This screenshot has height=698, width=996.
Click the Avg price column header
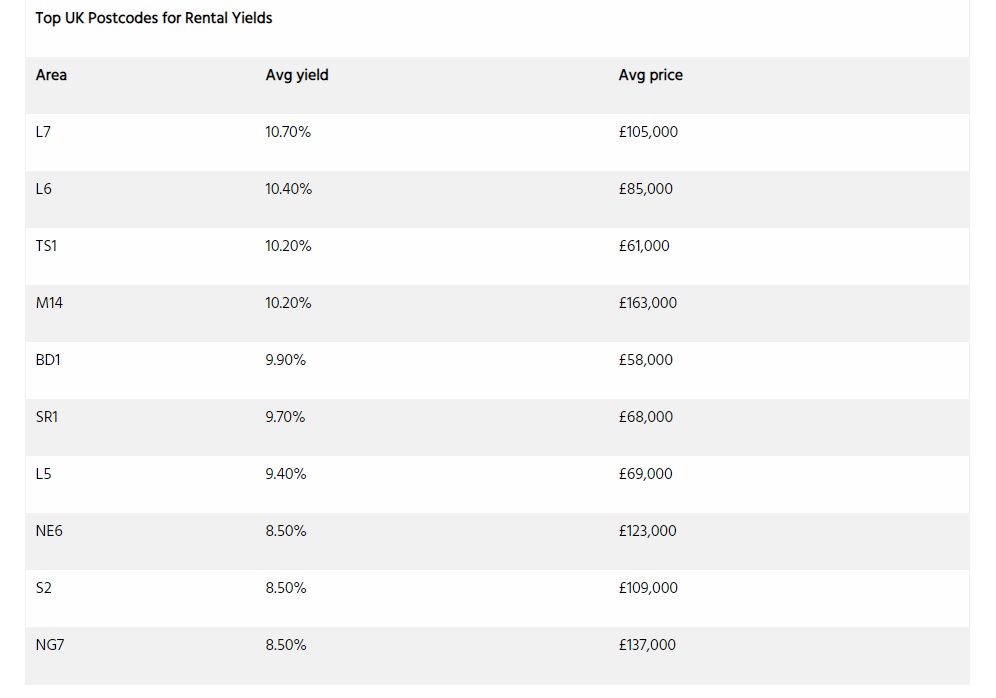click(x=650, y=75)
